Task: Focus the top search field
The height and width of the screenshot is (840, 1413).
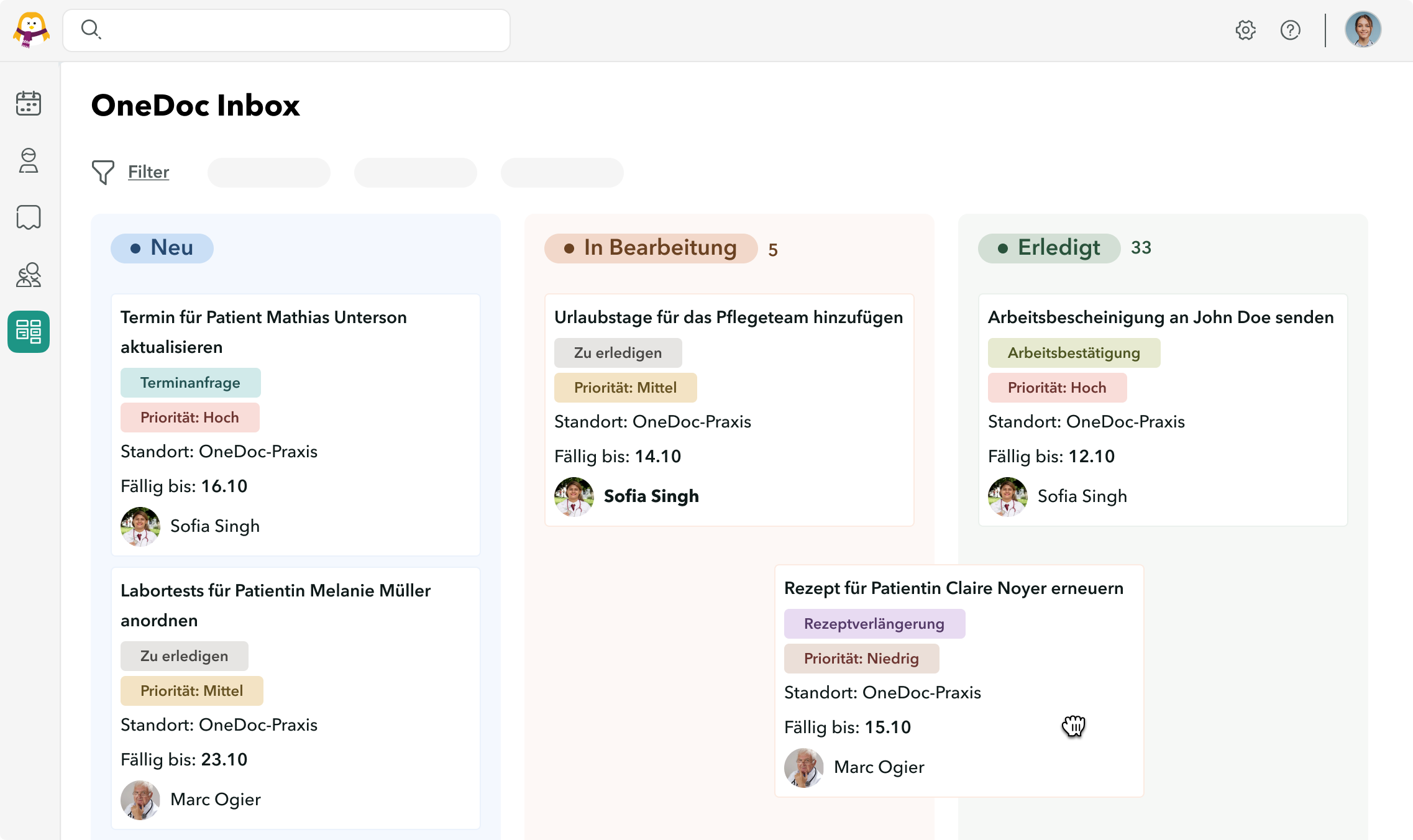Action: click(x=286, y=30)
